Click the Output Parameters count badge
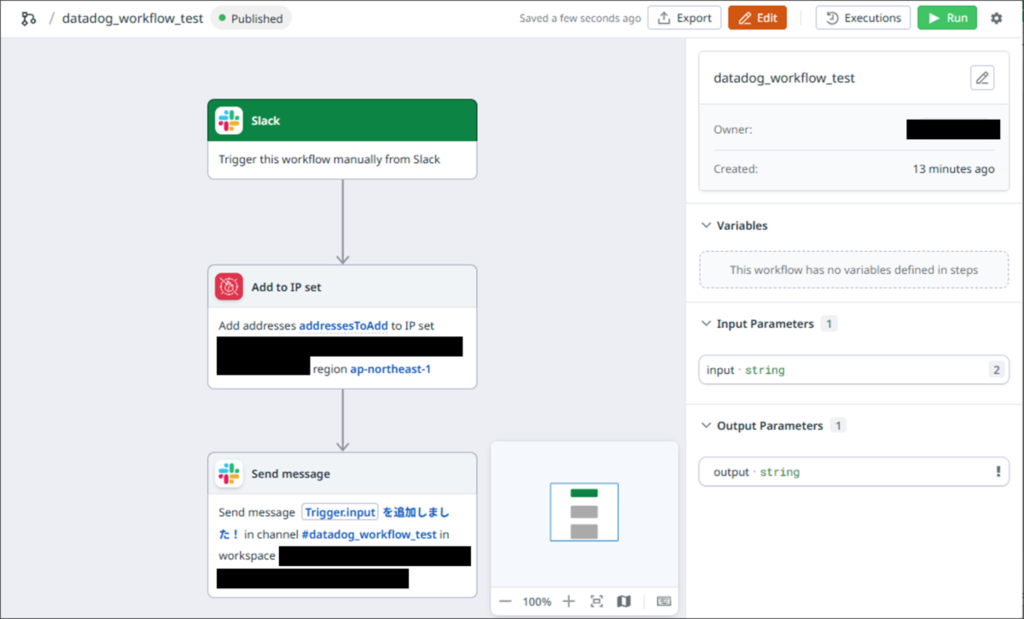Image resolution: width=1024 pixels, height=619 pixels. point(838,425)
